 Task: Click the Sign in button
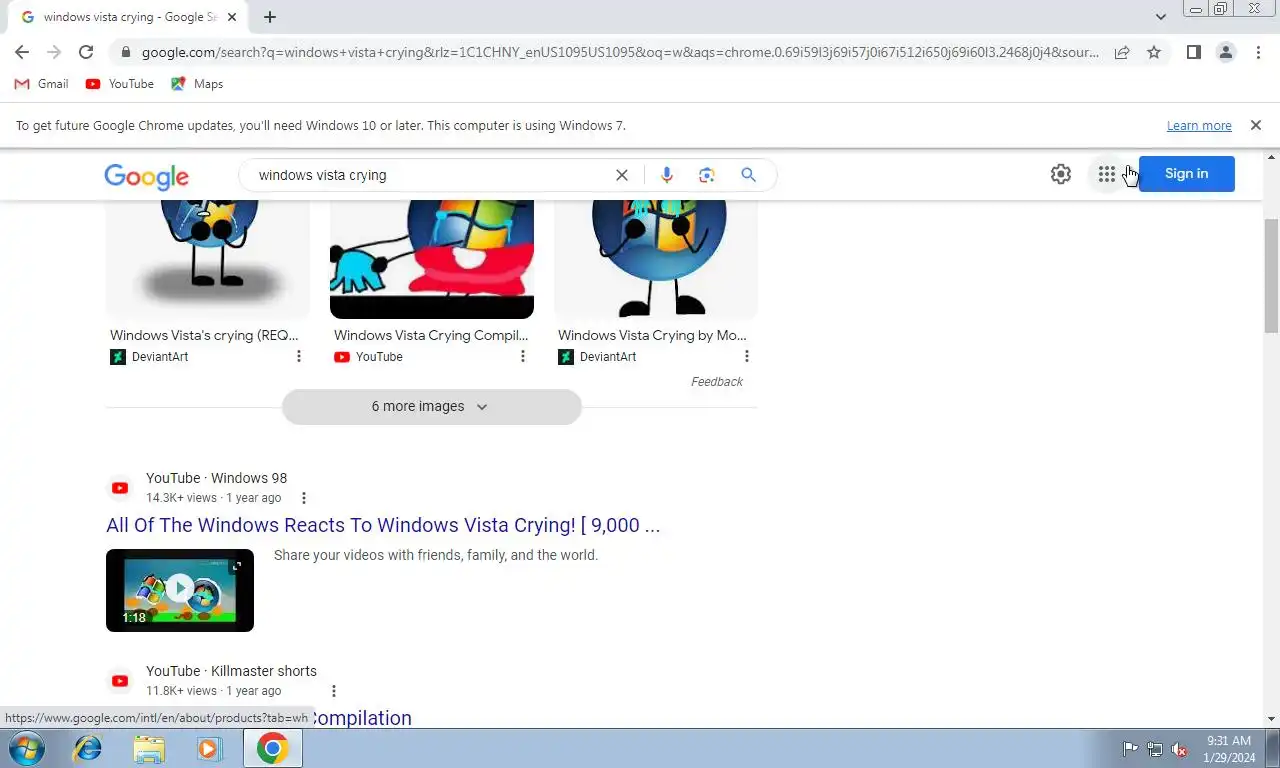click(1186, 174)
